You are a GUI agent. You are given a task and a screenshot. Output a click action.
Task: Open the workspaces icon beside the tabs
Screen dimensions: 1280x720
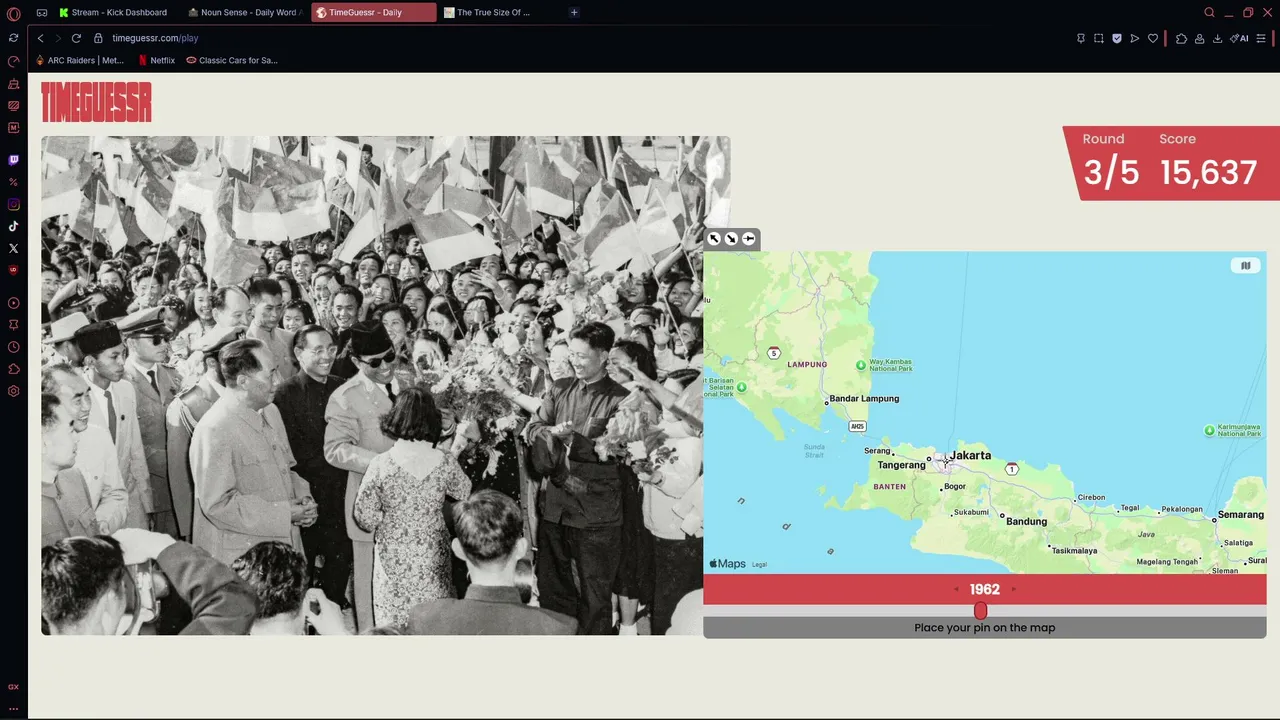42,13
